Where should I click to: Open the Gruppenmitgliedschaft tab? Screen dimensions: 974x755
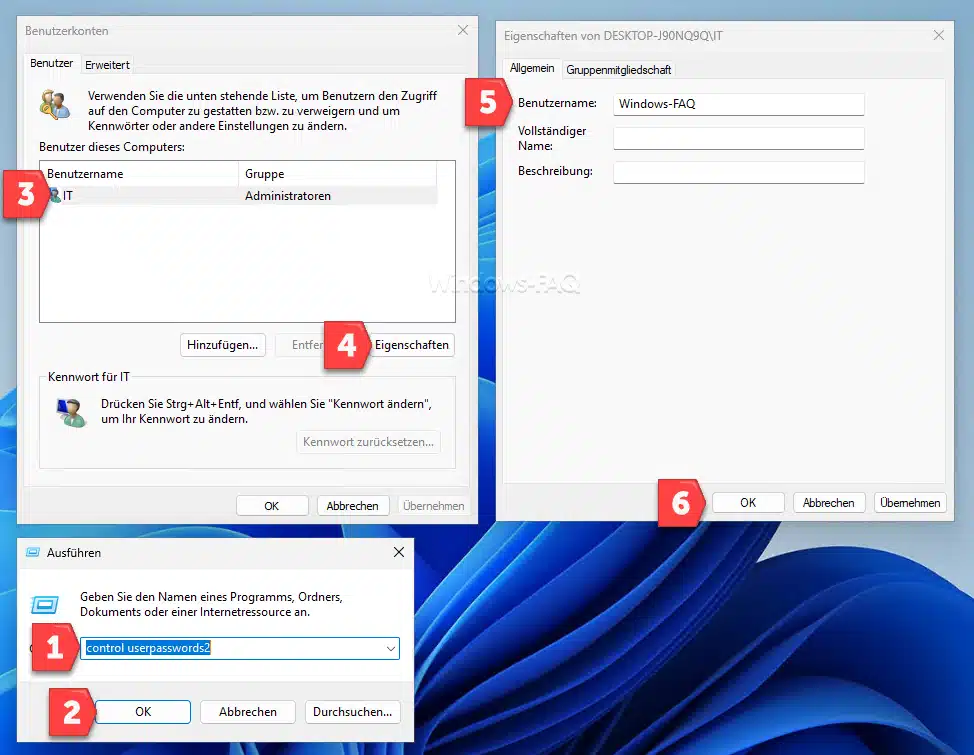(618, 70)
